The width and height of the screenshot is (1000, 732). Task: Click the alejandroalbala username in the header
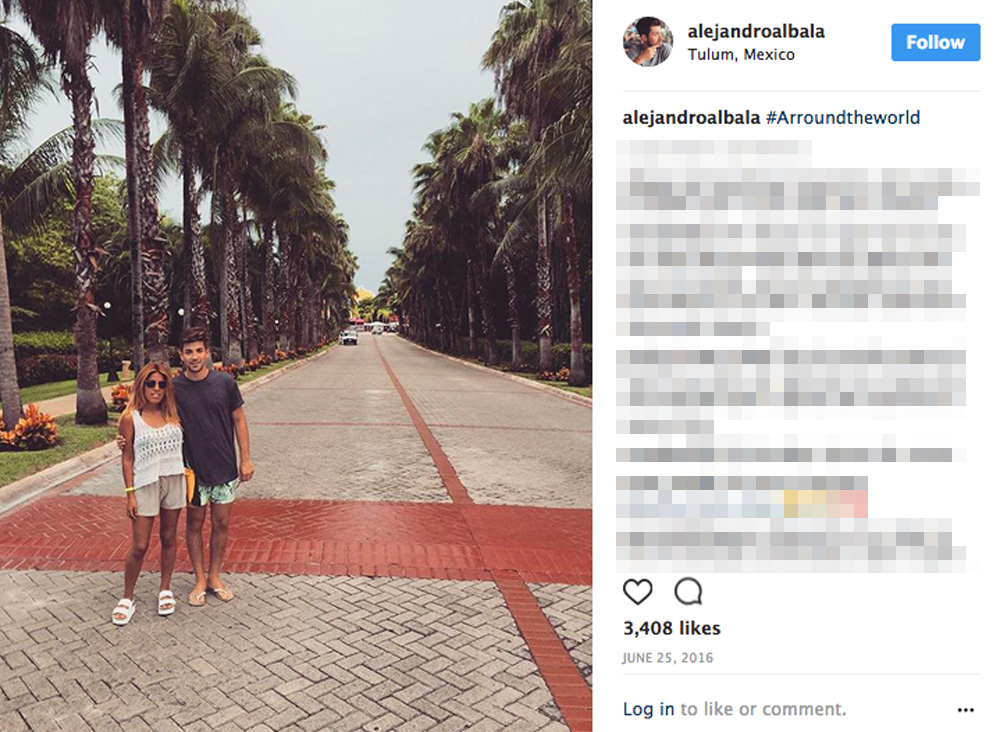tap(756, 31)
